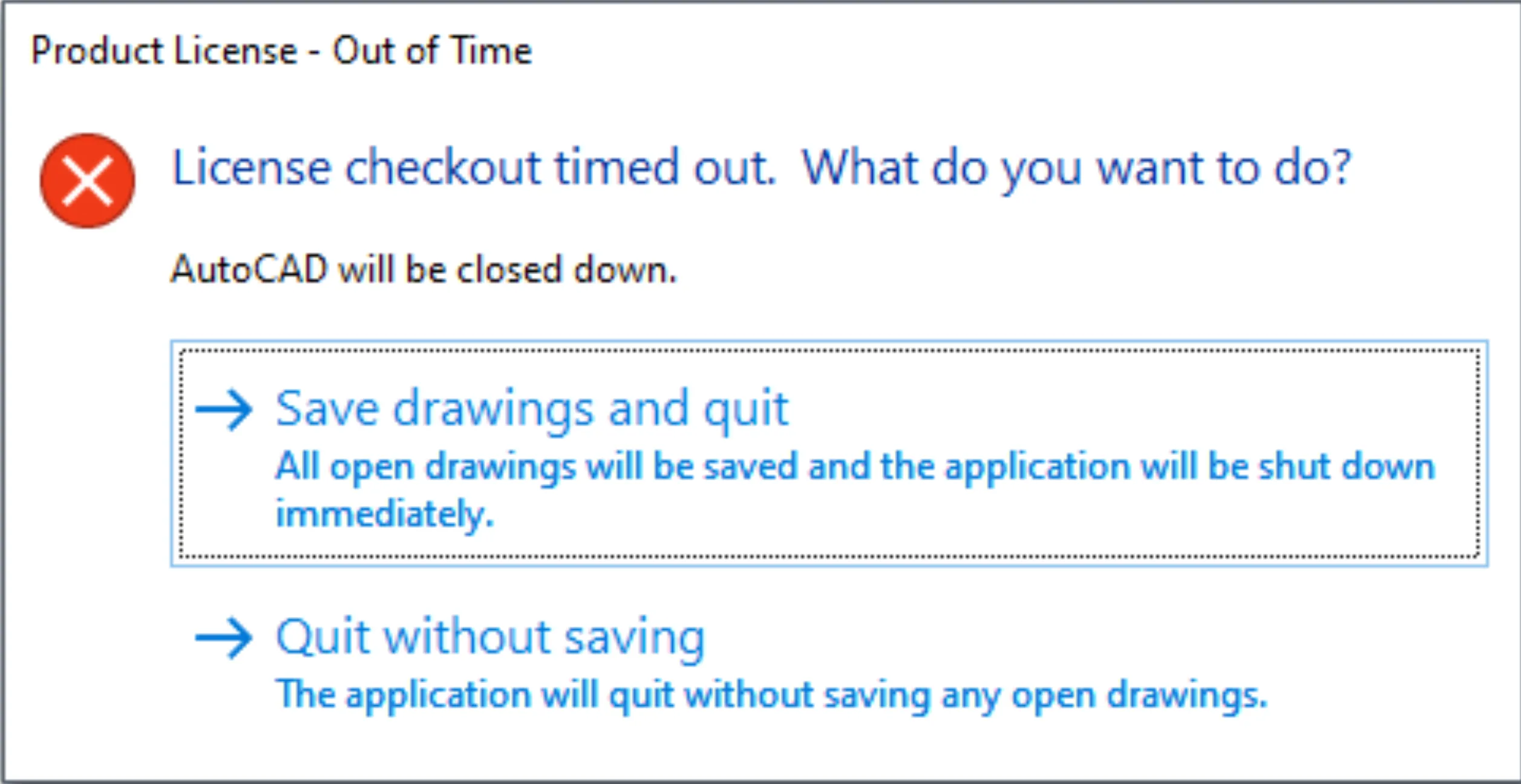The height and width of the screenshot is (784, 1521).
Task: Click the red error X icon
Action: click(x=88, y=181)
